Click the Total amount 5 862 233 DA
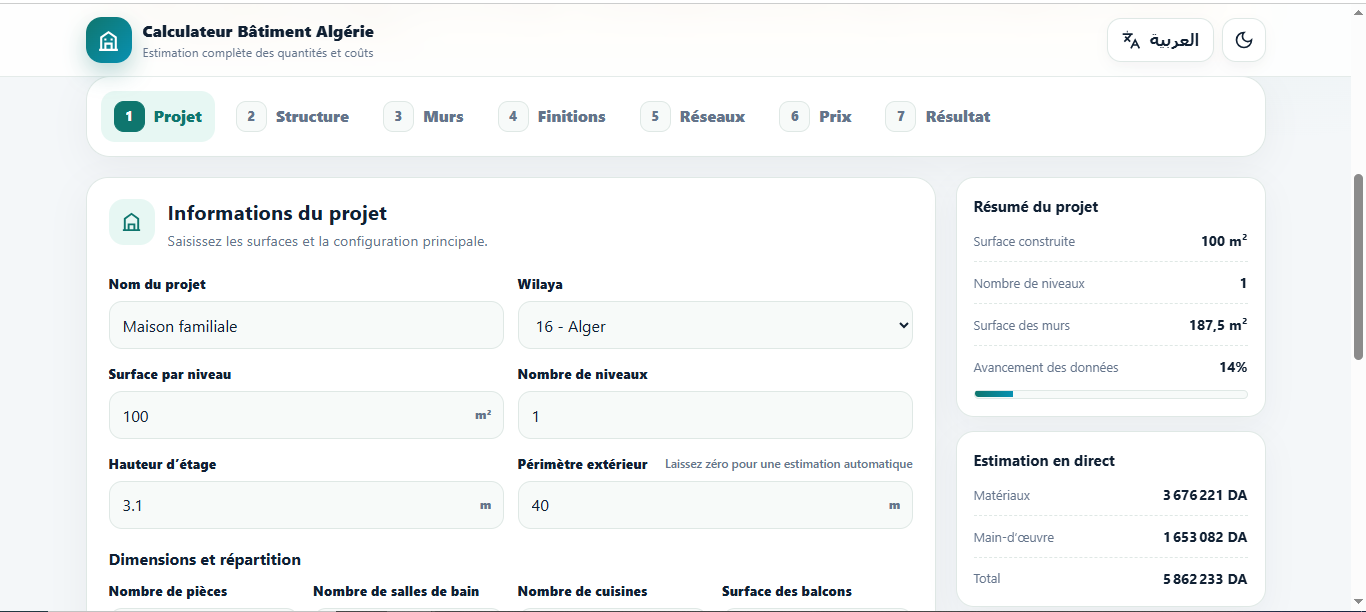 tap(1205, 579)
